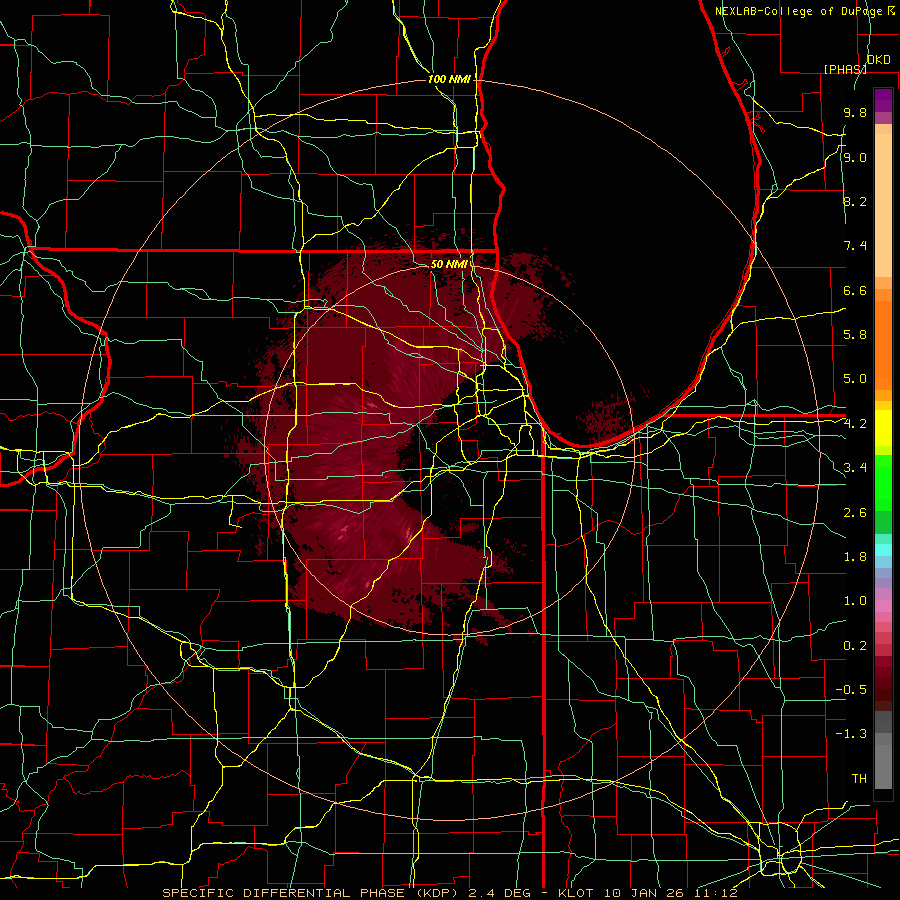Click the yellow band of the color scale
Viewport: 900px width, 900px height.
coord(883,428)
